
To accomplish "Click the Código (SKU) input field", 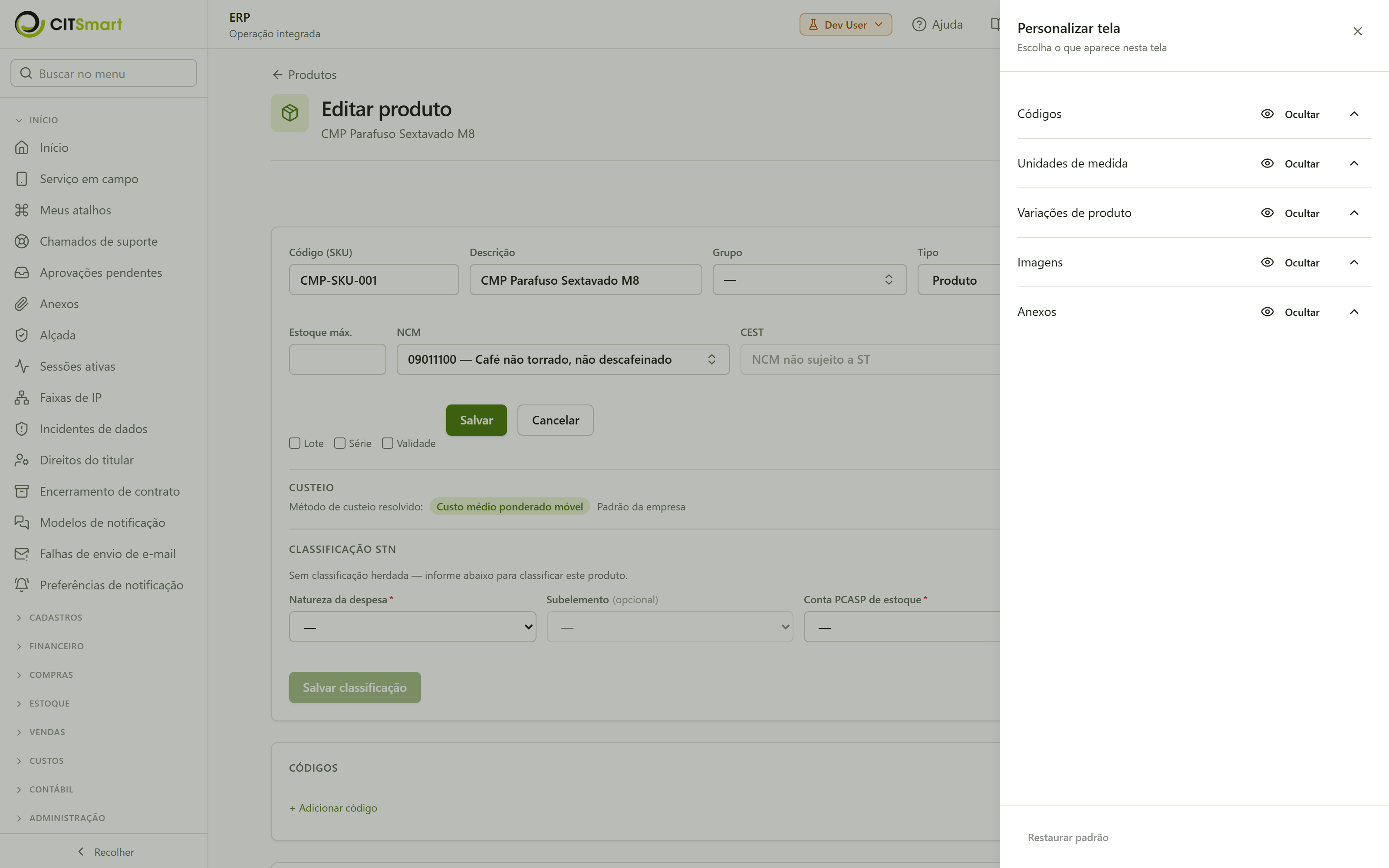I will pos(374,279).
